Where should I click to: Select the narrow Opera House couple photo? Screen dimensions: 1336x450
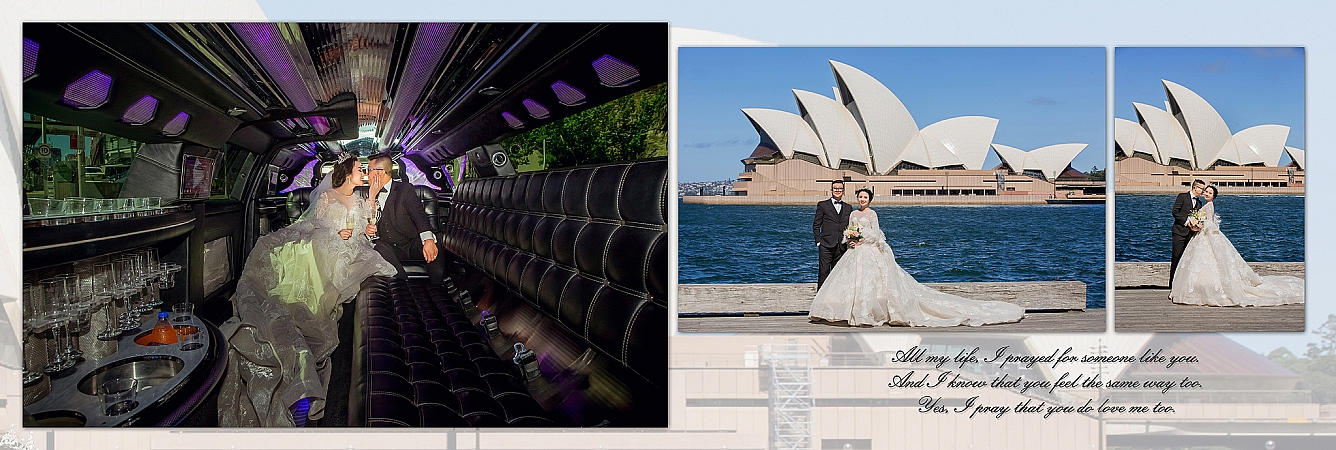(1210, 189)
